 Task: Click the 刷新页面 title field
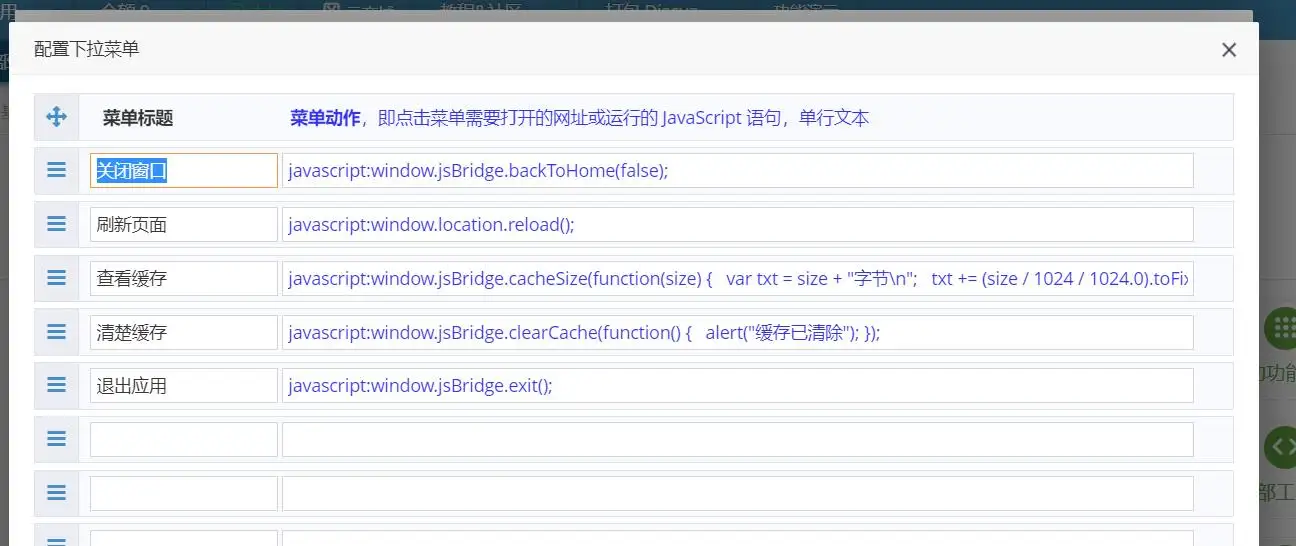click(x=184, y=224)
